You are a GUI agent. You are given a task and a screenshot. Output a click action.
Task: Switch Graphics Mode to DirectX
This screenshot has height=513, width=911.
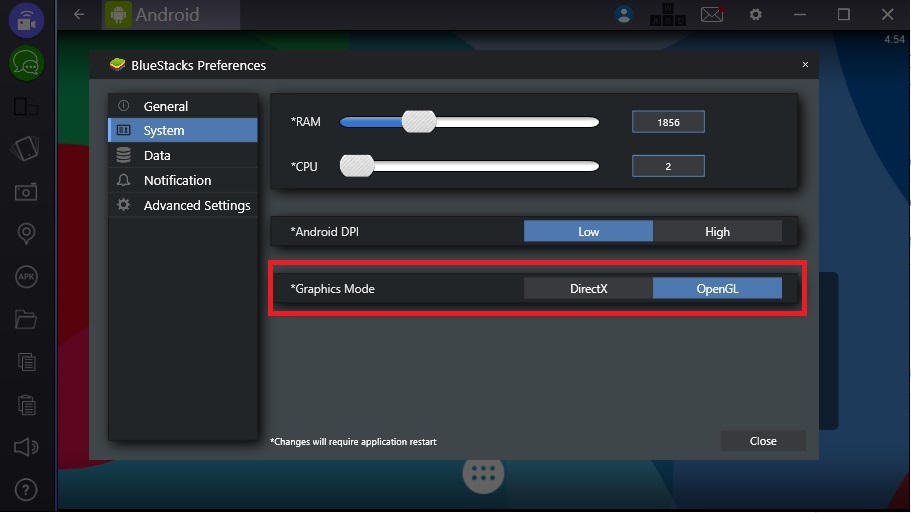click(x=588, y=288)
